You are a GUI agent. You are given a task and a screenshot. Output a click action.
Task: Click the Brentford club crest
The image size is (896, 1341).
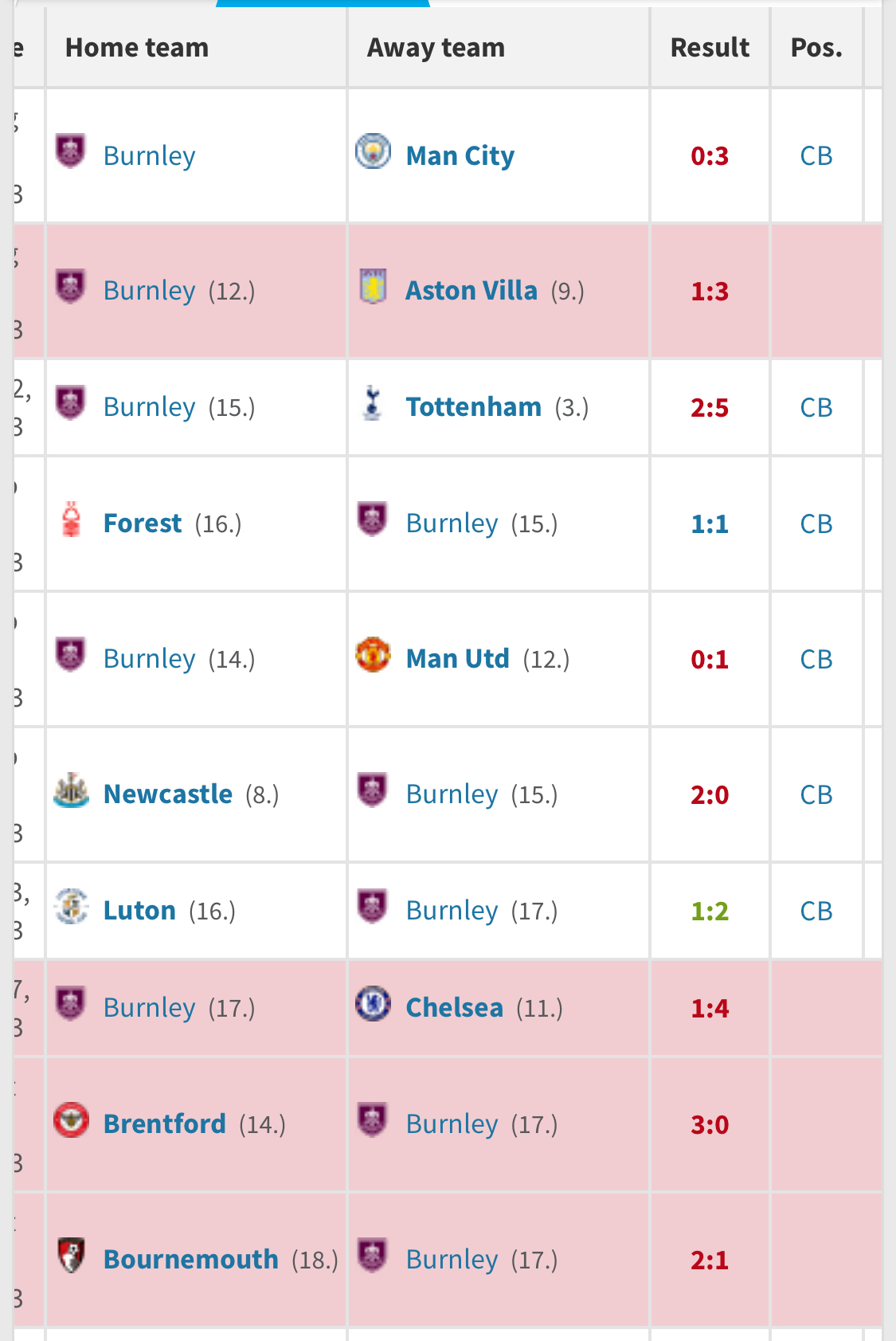point(71,1120)
